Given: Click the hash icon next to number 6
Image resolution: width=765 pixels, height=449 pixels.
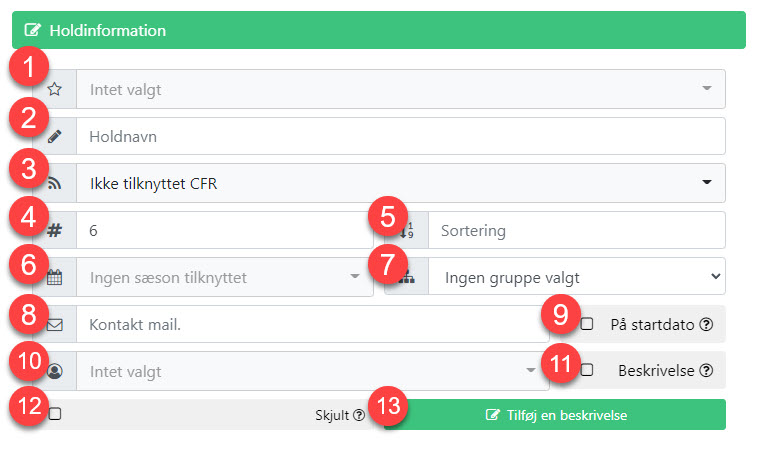Looking at the screenshot, I should click(54, 230).
